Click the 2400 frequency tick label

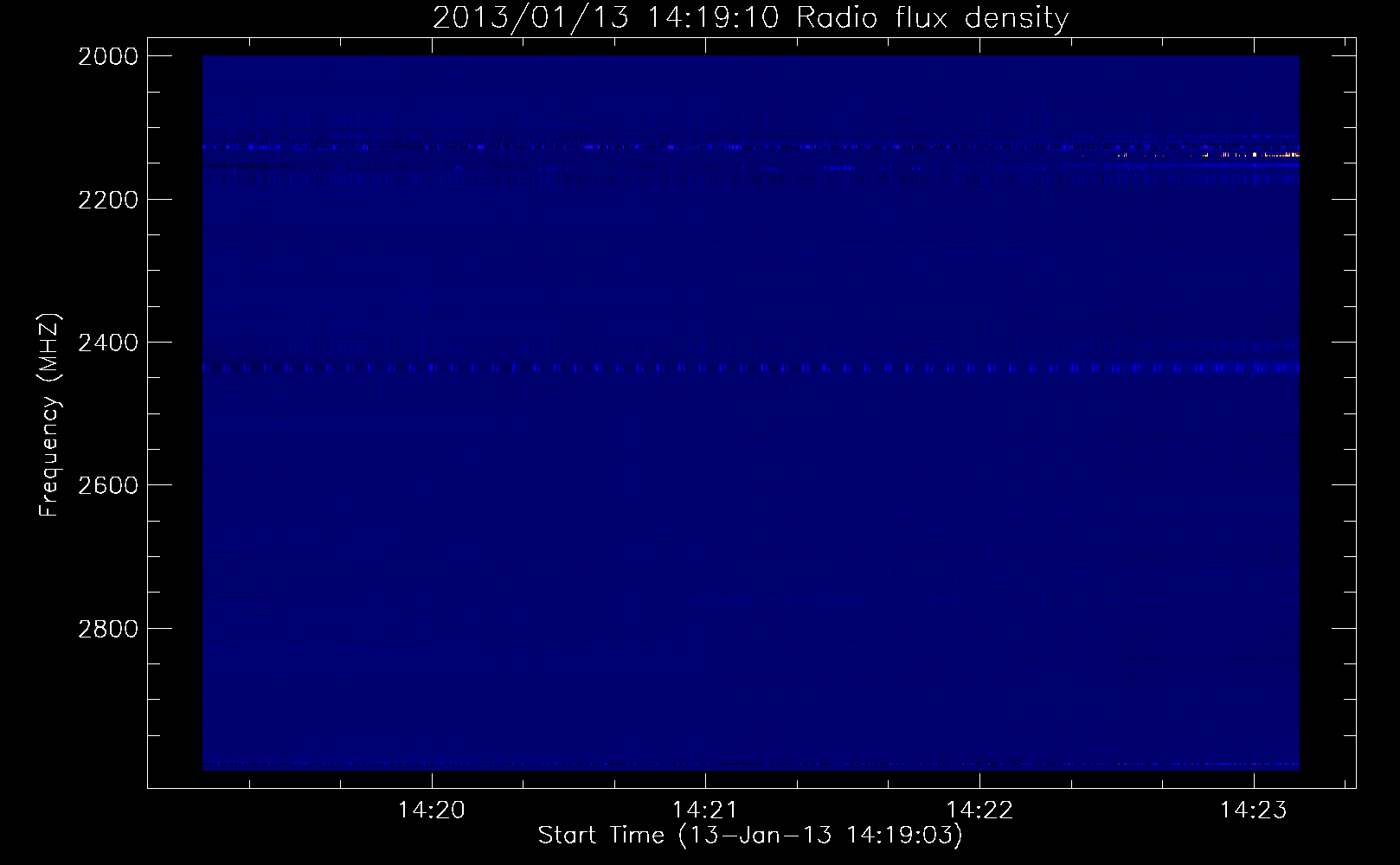(x=108, y=343)
